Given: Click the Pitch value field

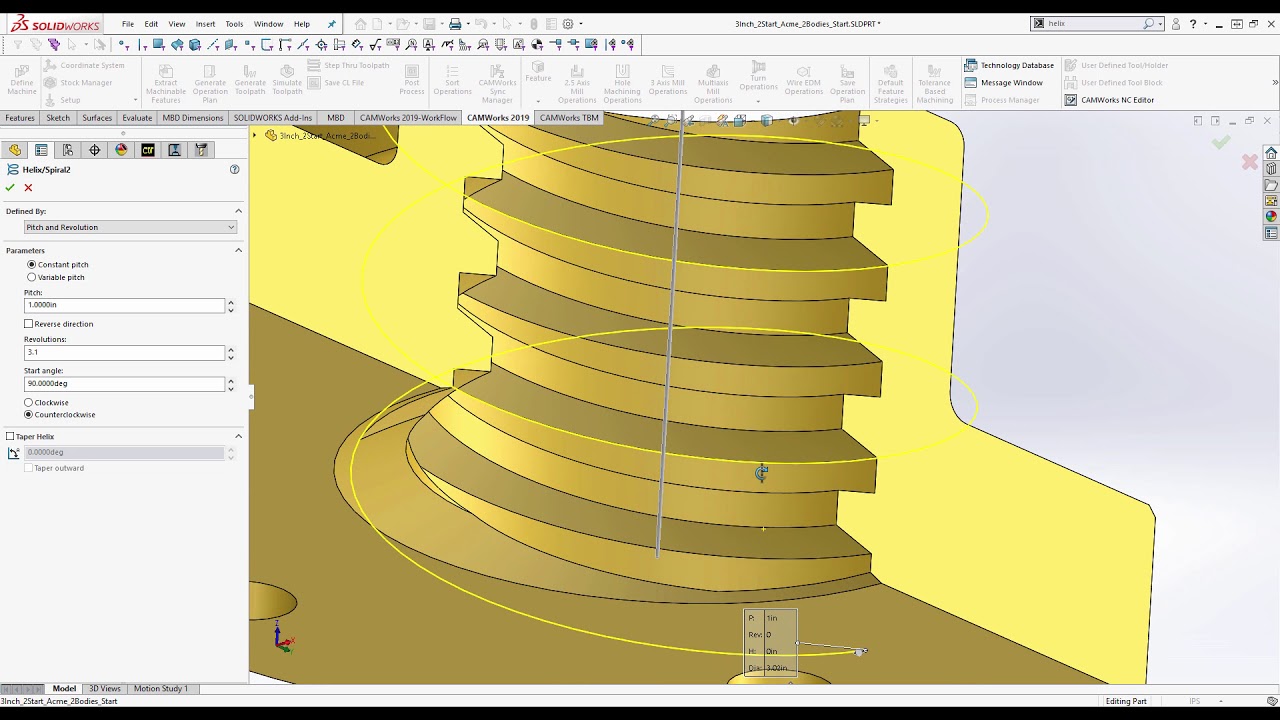Looking at the screenshot, I should pyautogui.click(x=124, y=305).
